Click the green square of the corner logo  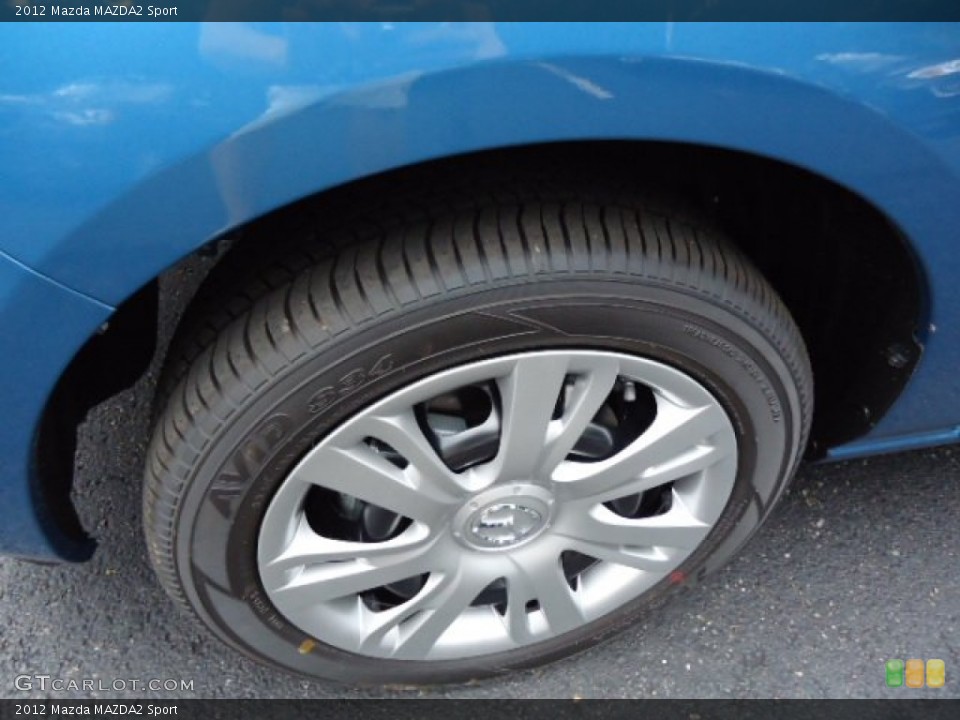(x=895, y=673)
